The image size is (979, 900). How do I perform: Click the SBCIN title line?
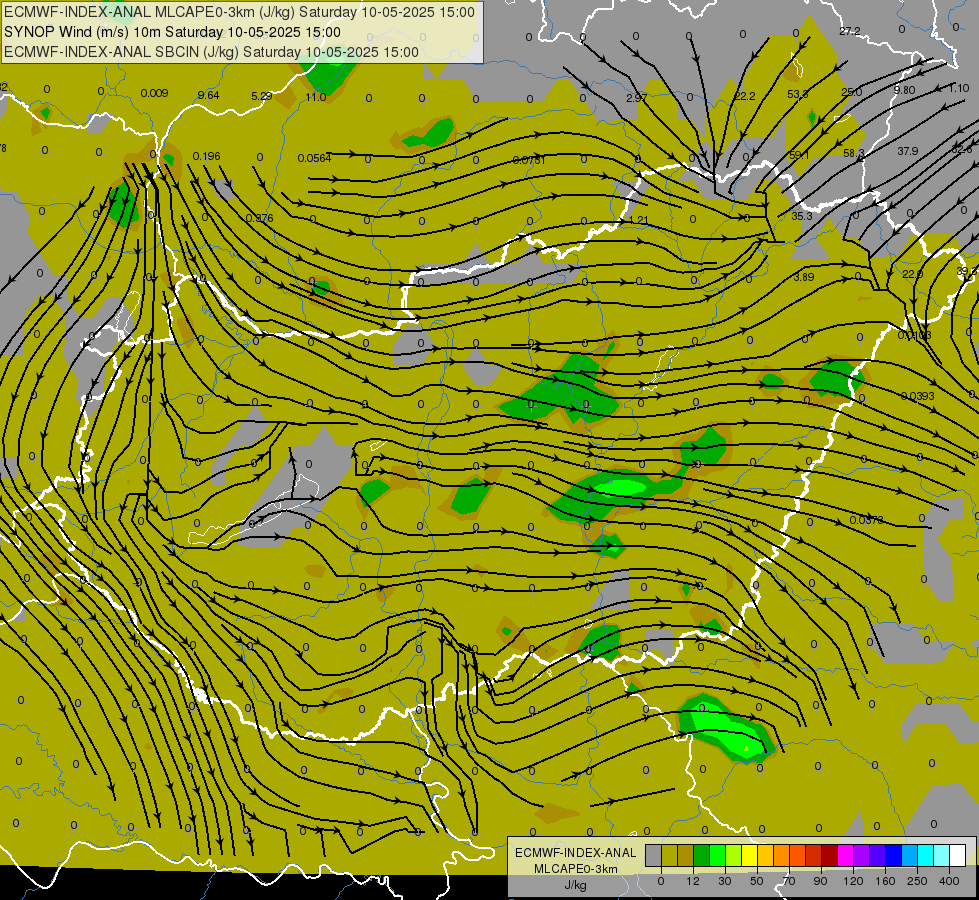click(211, 52)
